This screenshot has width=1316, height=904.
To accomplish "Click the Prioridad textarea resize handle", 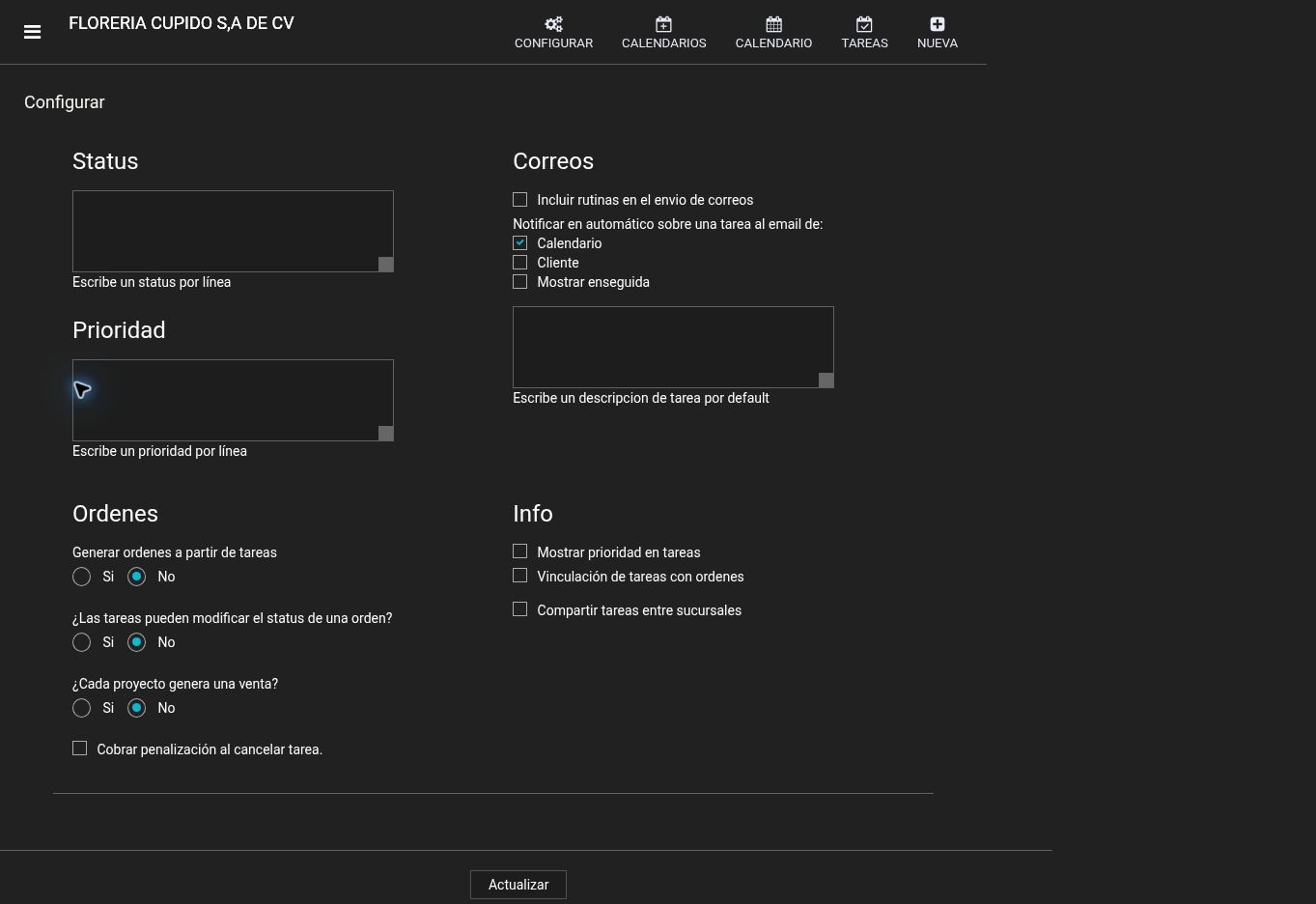I will (385, 434).
